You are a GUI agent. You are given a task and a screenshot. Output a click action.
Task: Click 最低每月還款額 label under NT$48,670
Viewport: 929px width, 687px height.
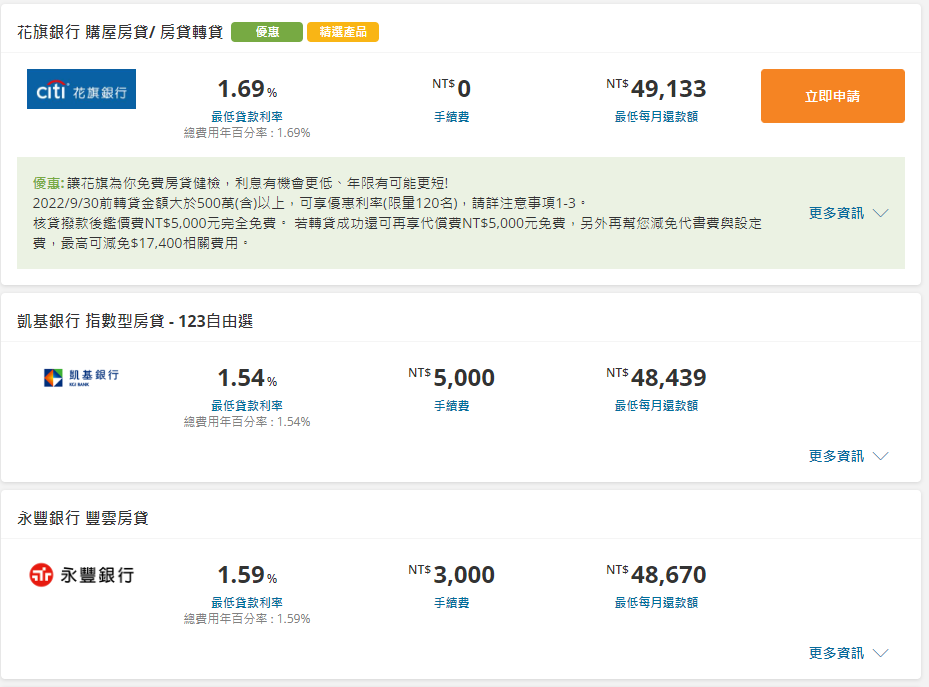pos(656,603)
